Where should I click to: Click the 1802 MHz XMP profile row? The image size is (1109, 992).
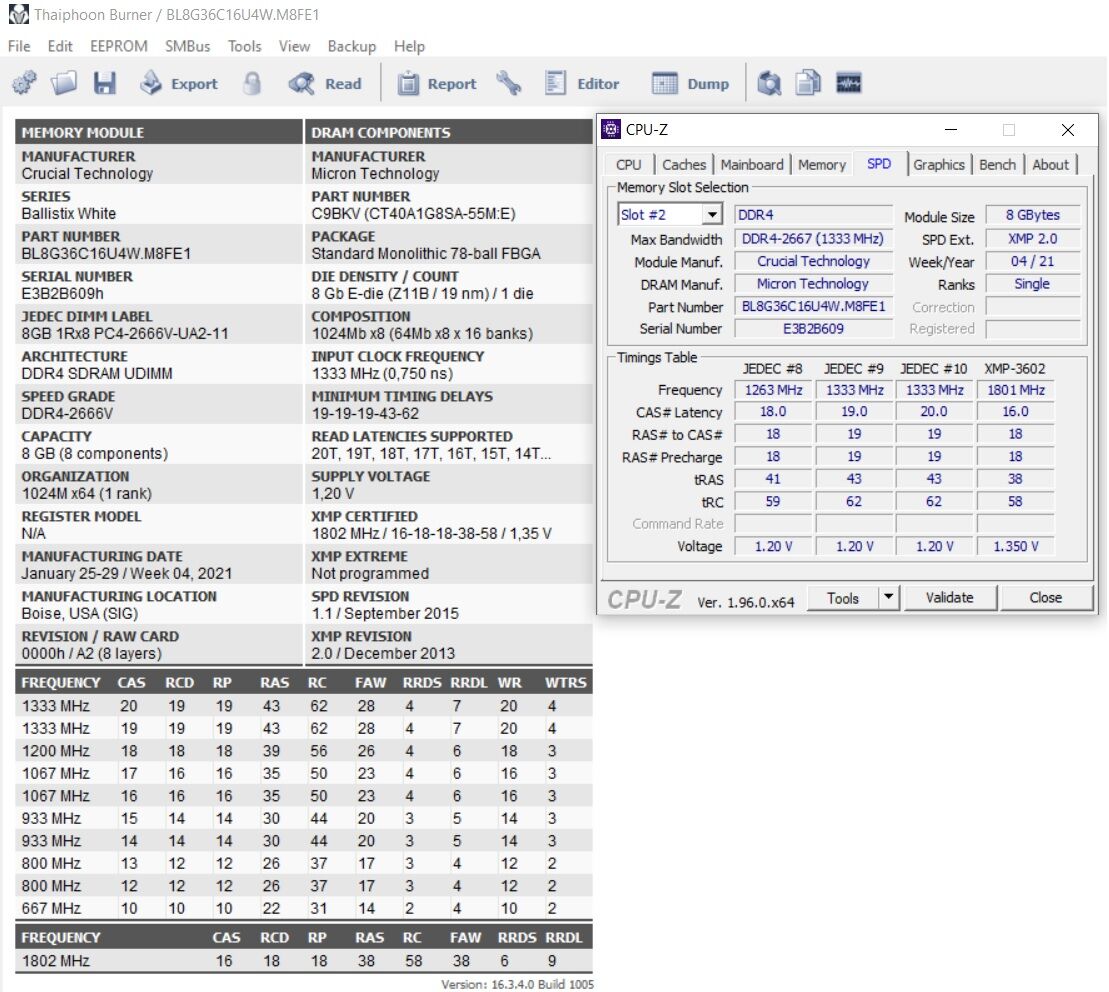point(304,960)
